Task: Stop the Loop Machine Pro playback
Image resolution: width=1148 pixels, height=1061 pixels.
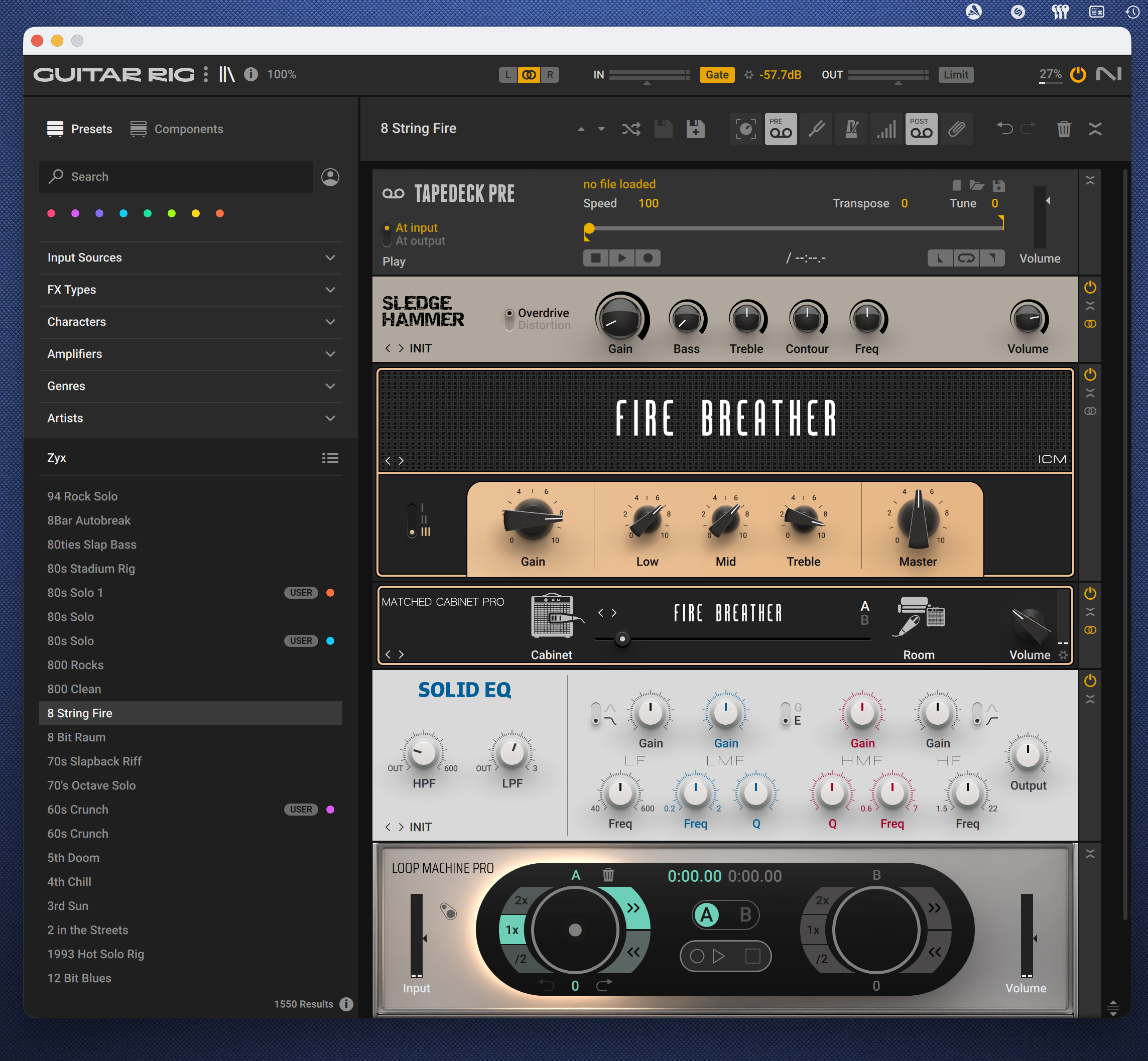Action: pos(752,956)
